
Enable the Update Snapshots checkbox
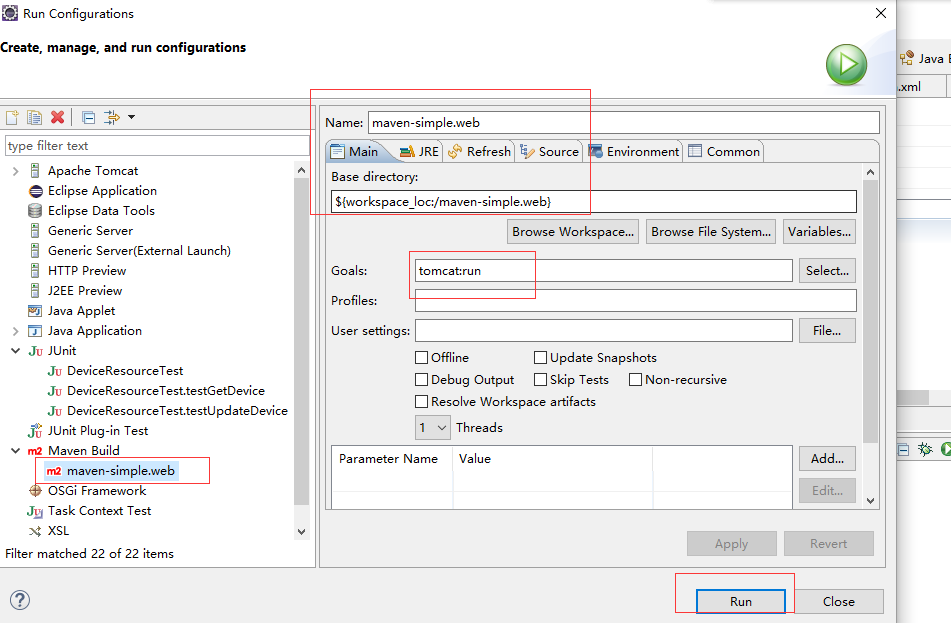540,357
